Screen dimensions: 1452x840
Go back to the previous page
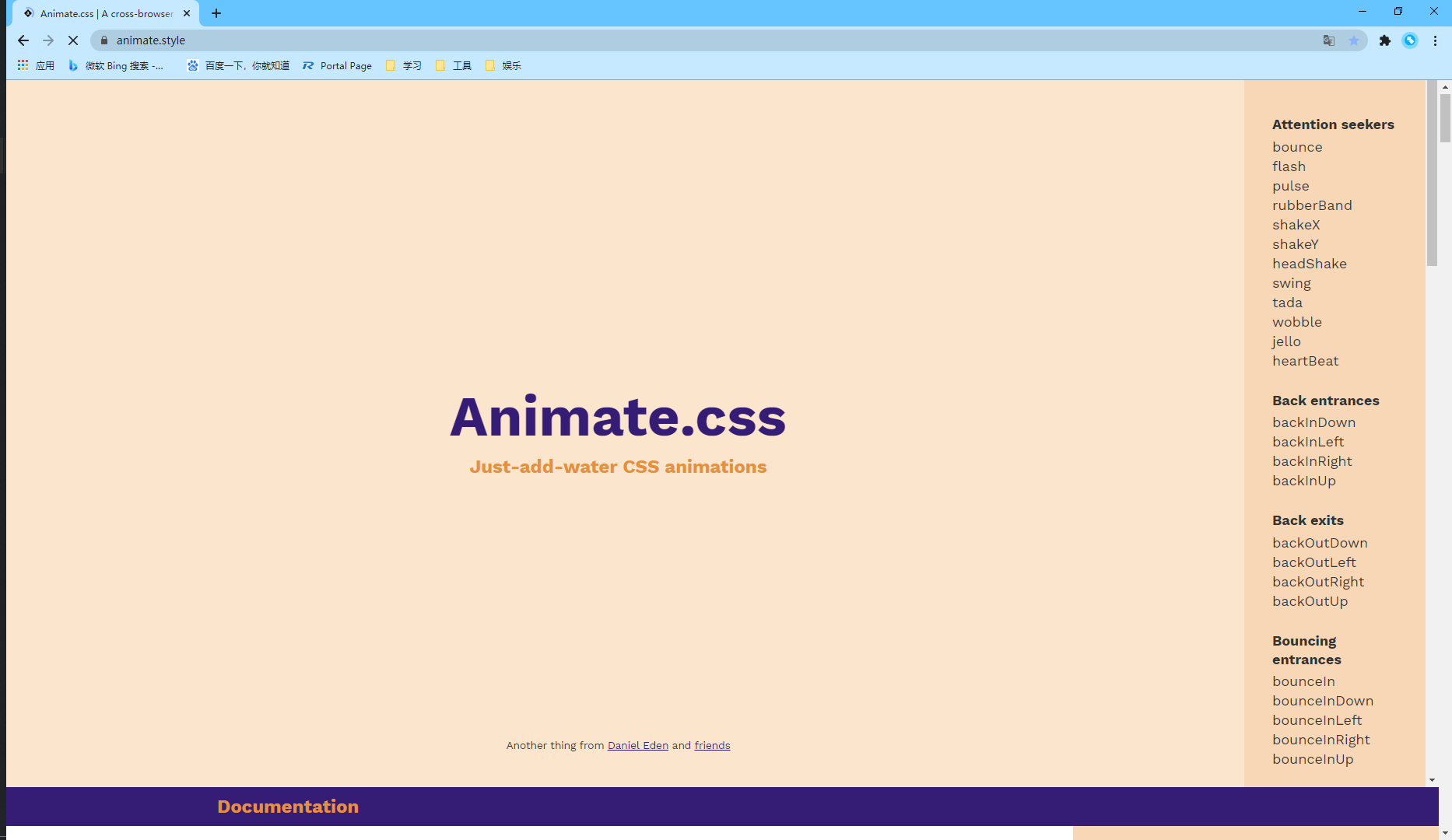[x=23, y=40]
